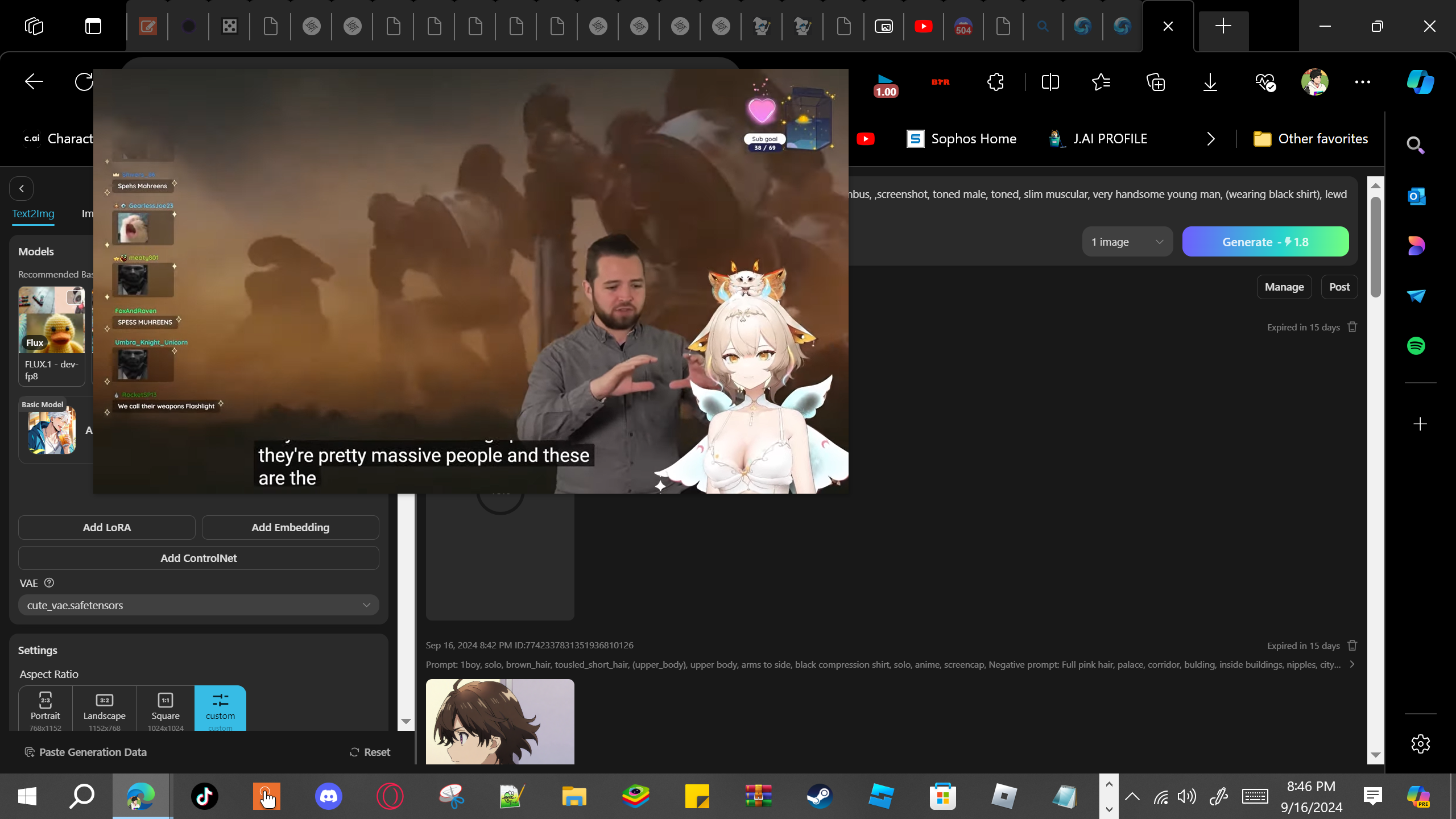This screenshot has height=819, width=1456.
Task: Open the VAE cute_vae.safetensors dropdown
Action: click(198, 605)
